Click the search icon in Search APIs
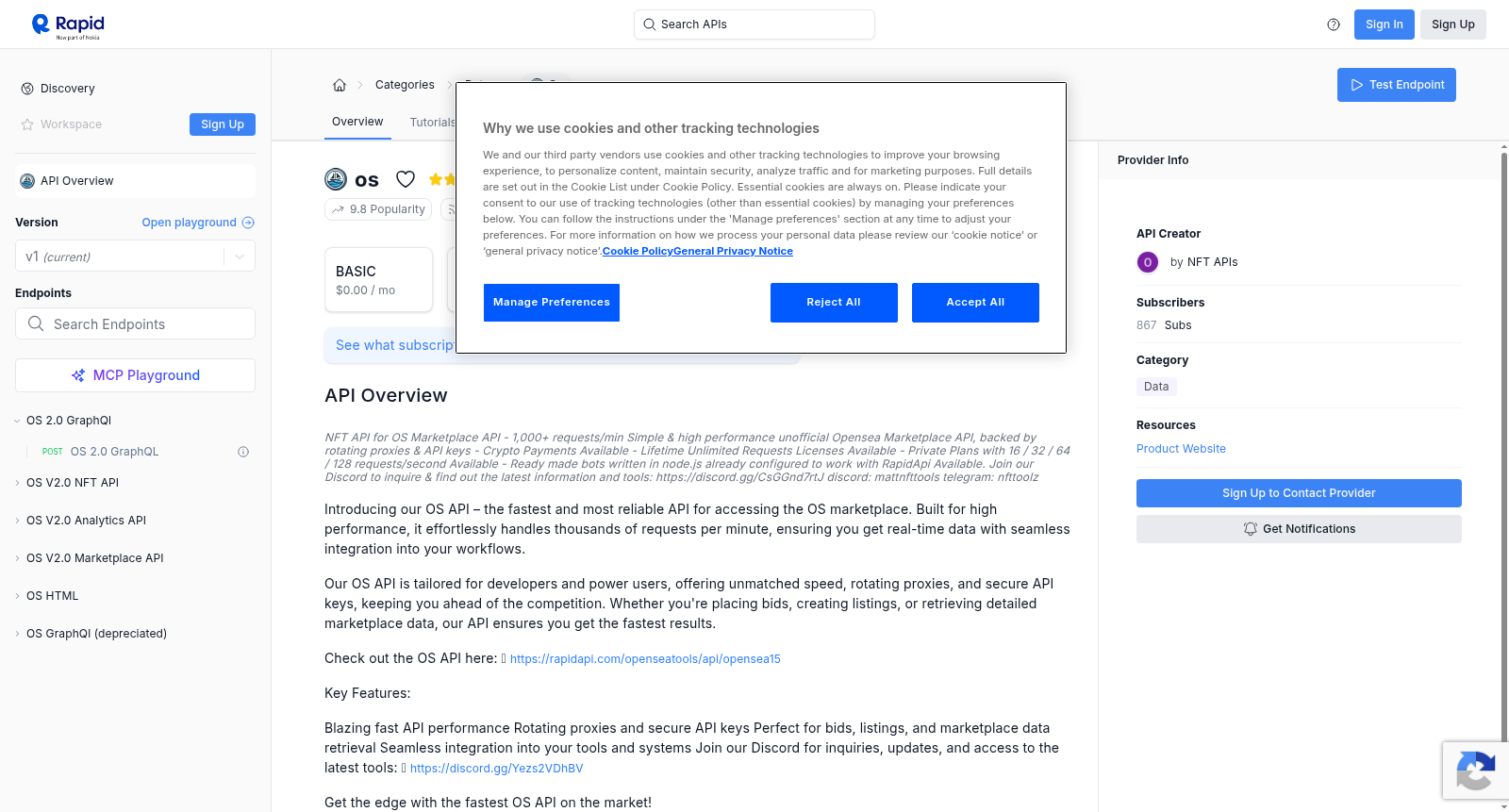The width and height of the screenshot is (1509, 812). pyautogui.click(x=649, y=25)
